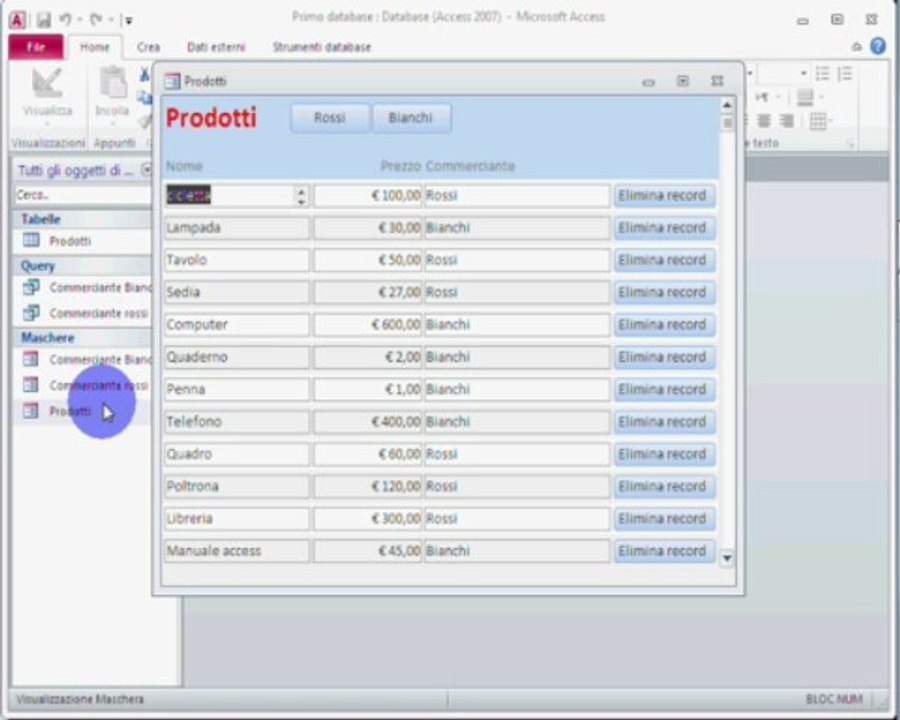Collapse the Tabelle group in navigation pane
900x720 pixels.
[82, 219]
